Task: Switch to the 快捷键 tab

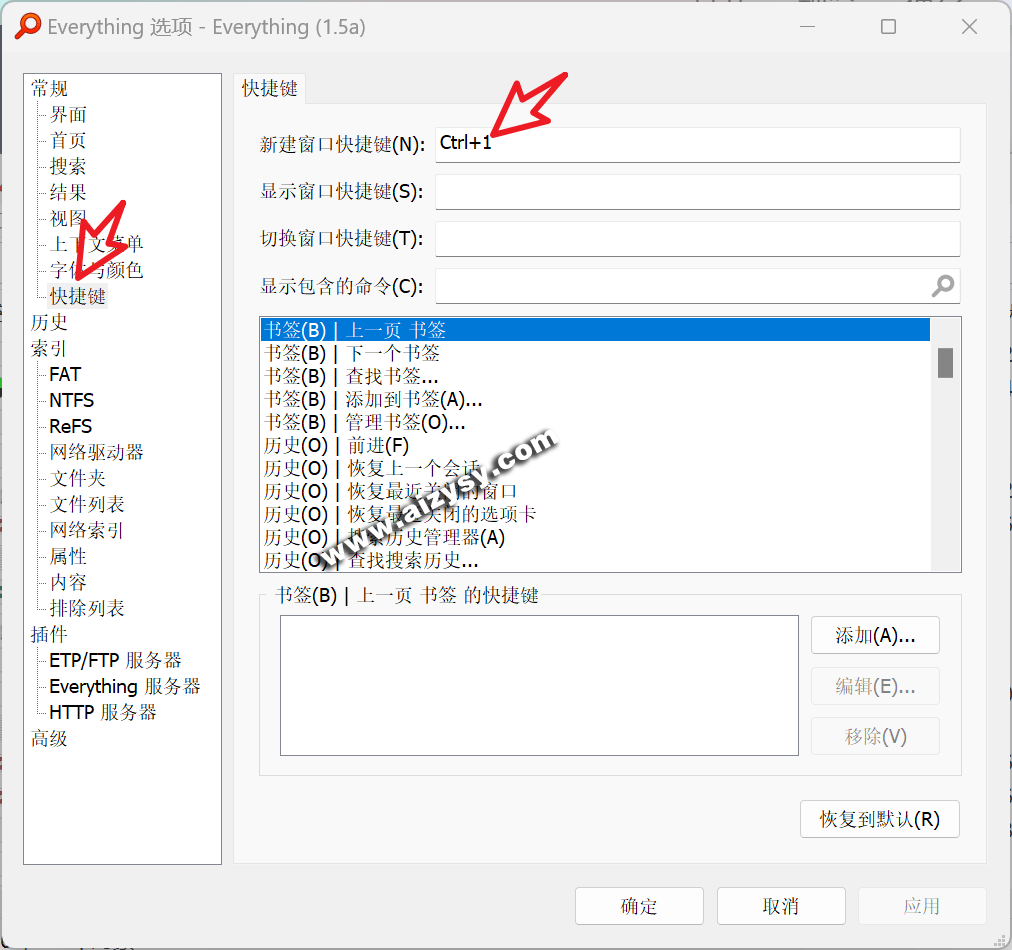Action: point(270,88)
